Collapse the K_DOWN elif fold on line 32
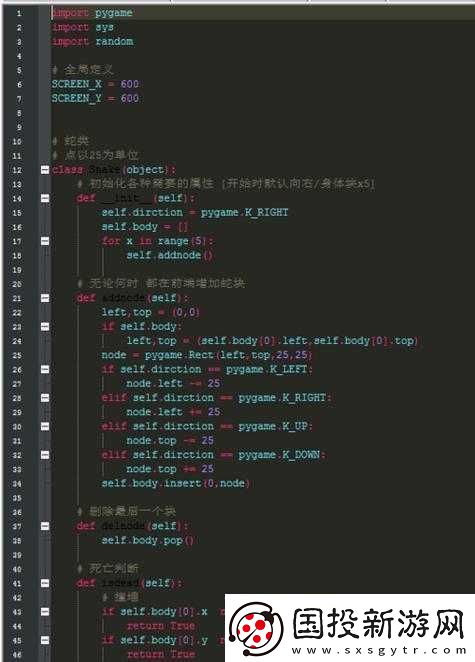 pos(45,455)
